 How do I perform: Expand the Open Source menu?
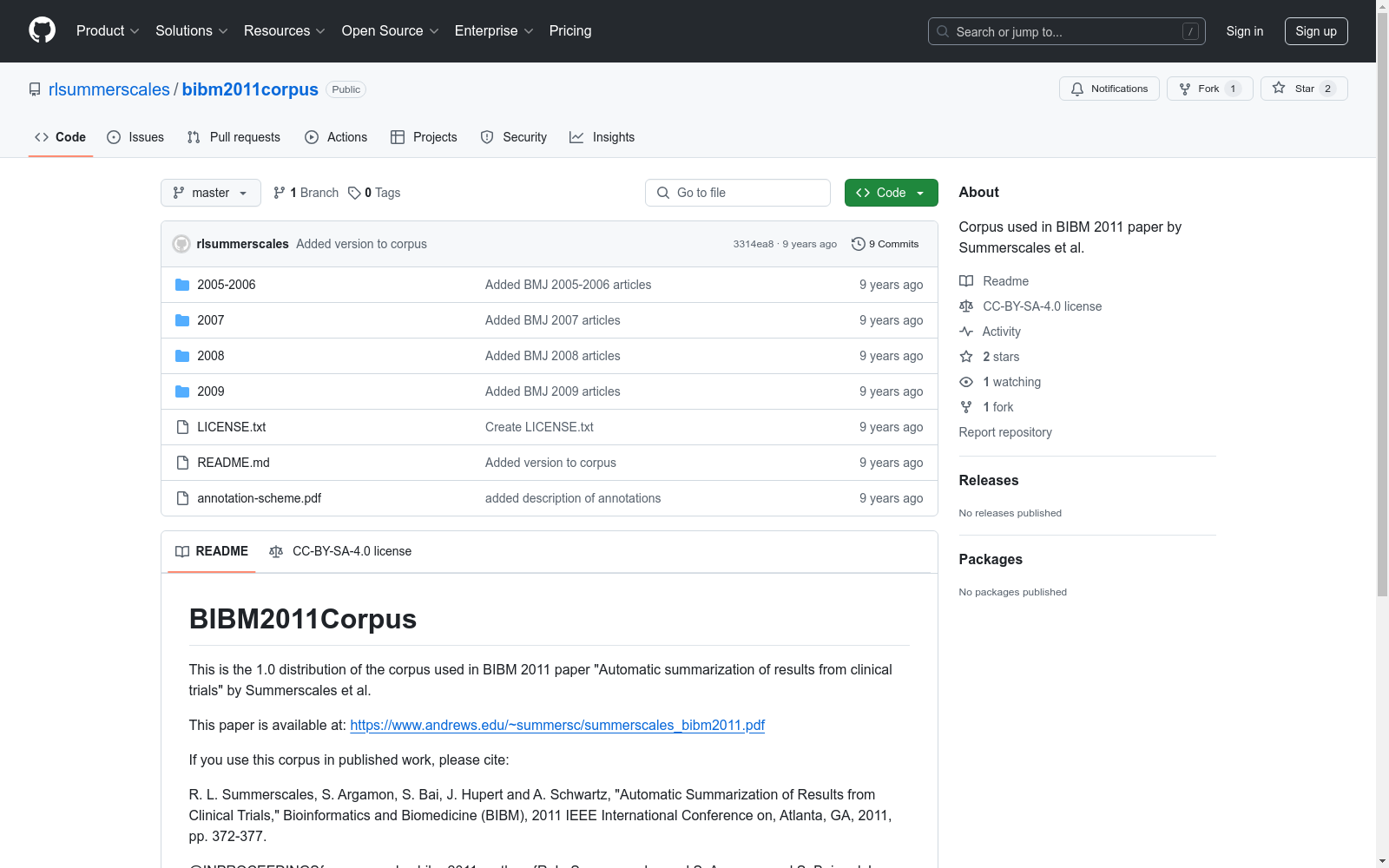(x=391, y=31)
